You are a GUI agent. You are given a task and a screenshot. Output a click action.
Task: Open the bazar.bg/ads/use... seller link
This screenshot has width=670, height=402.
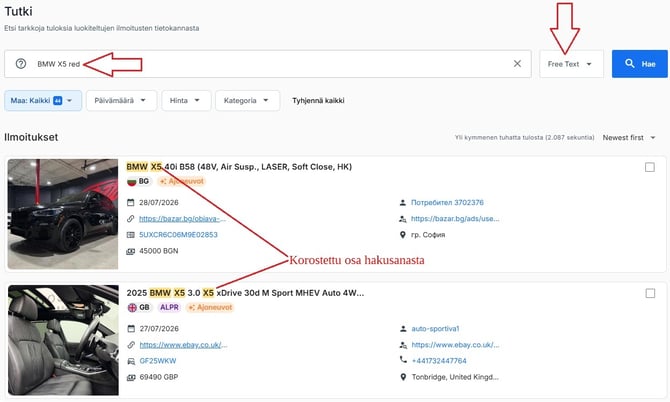click(x=455, y=219)
